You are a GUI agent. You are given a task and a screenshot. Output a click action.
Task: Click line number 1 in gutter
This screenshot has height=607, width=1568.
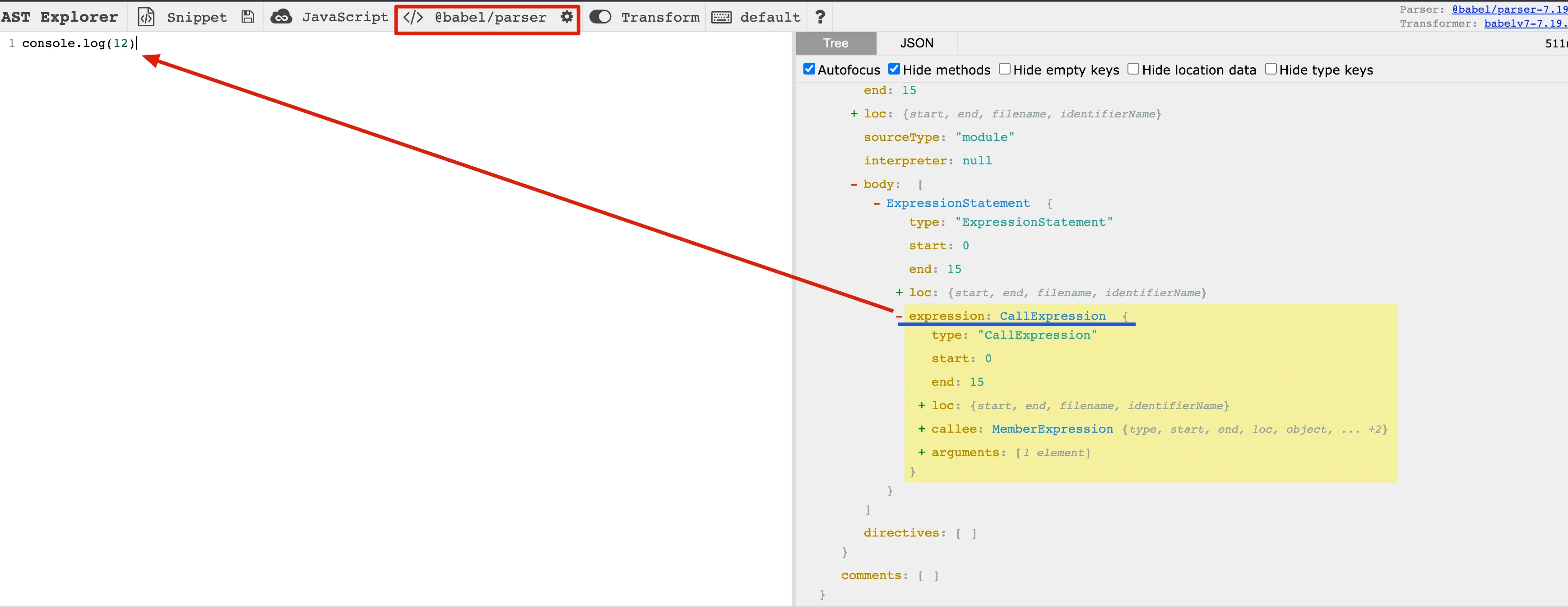[x=12, y=43]
